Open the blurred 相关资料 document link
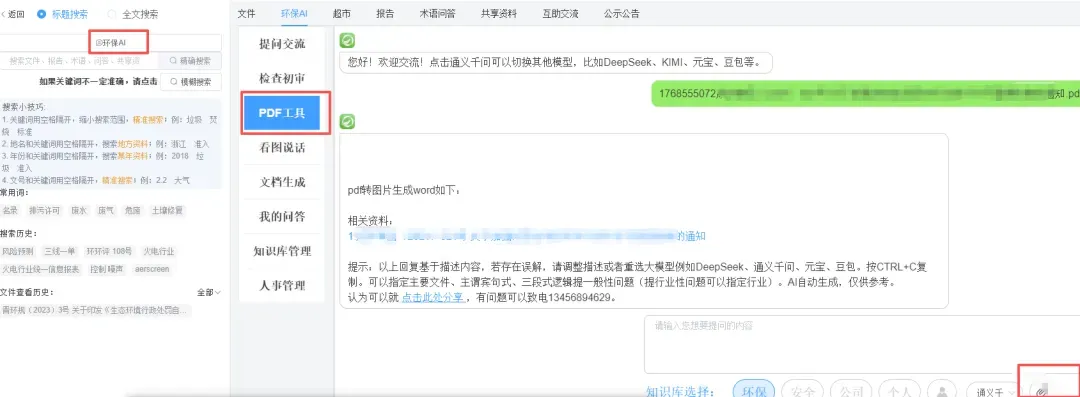 [527, 236]
